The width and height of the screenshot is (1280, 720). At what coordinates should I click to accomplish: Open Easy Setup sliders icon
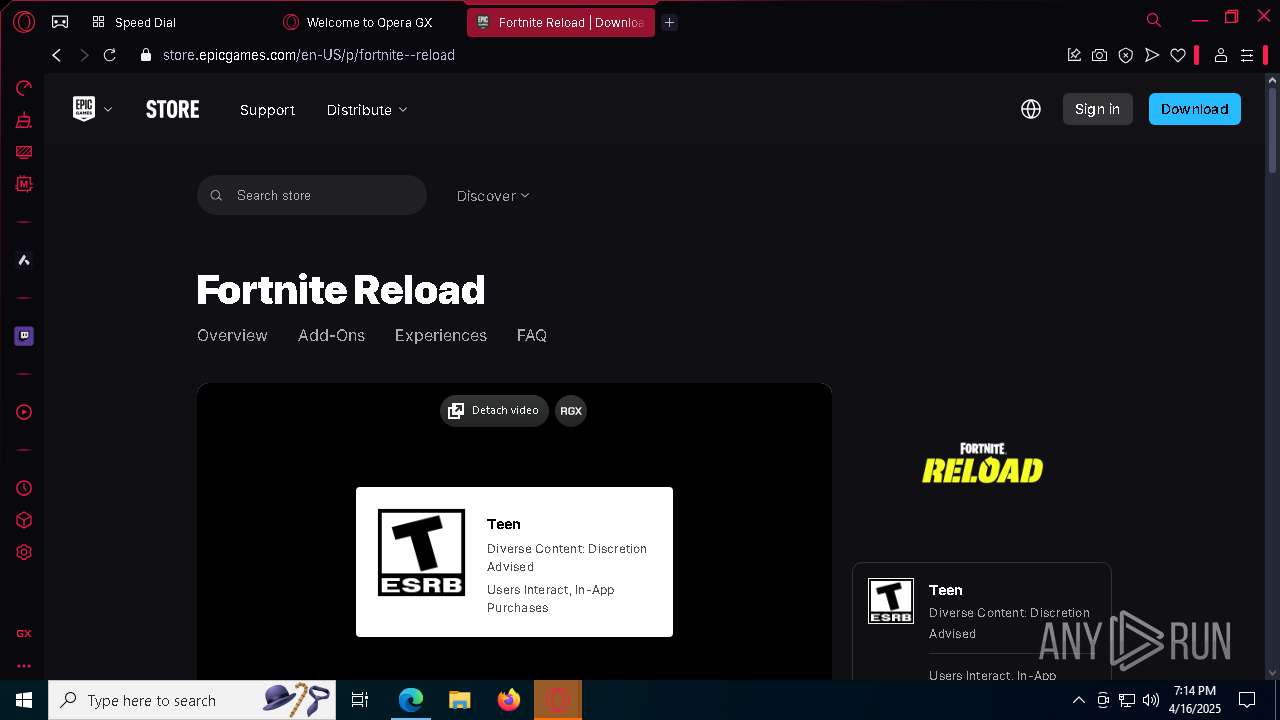coord(1247,55)
